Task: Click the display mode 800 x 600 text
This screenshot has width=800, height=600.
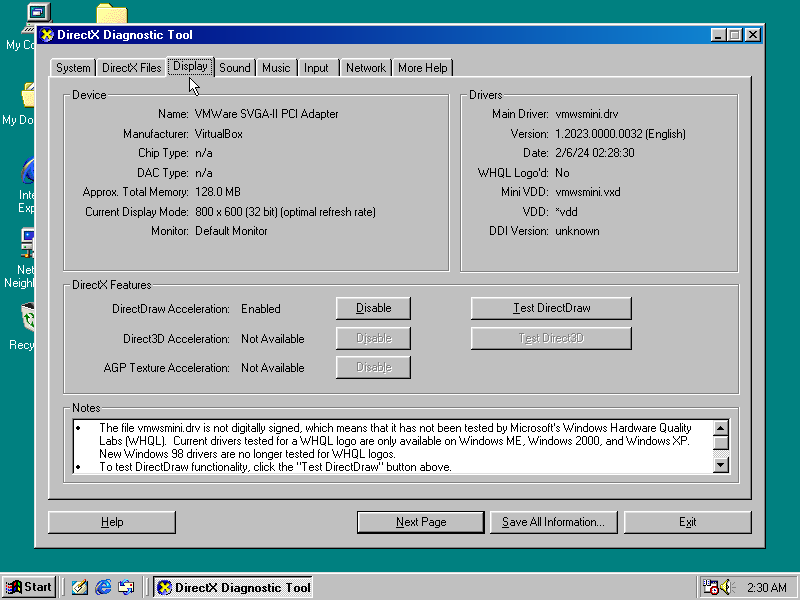Action: [x=285, y=212]
